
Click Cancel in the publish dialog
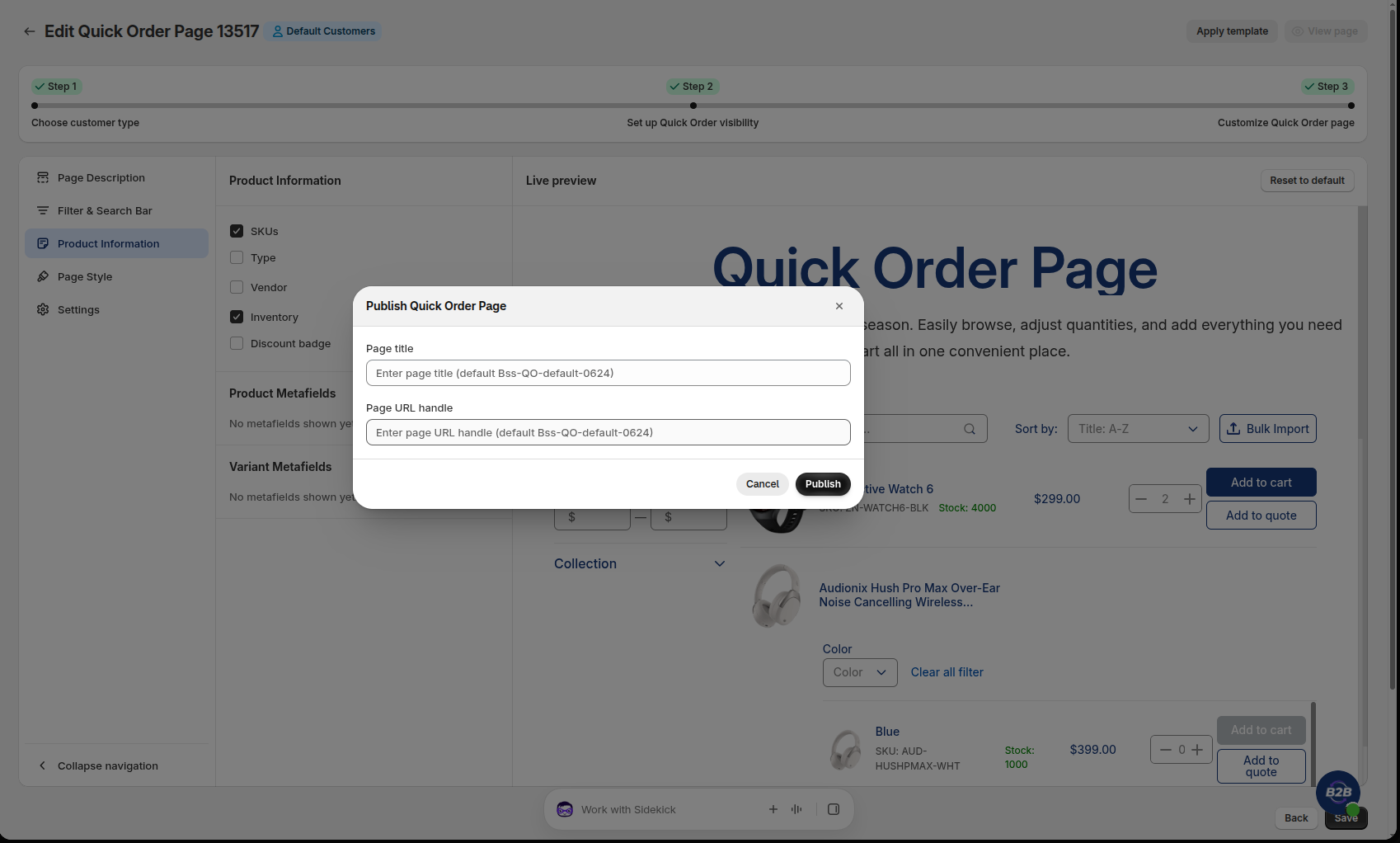tap(762, 484)
